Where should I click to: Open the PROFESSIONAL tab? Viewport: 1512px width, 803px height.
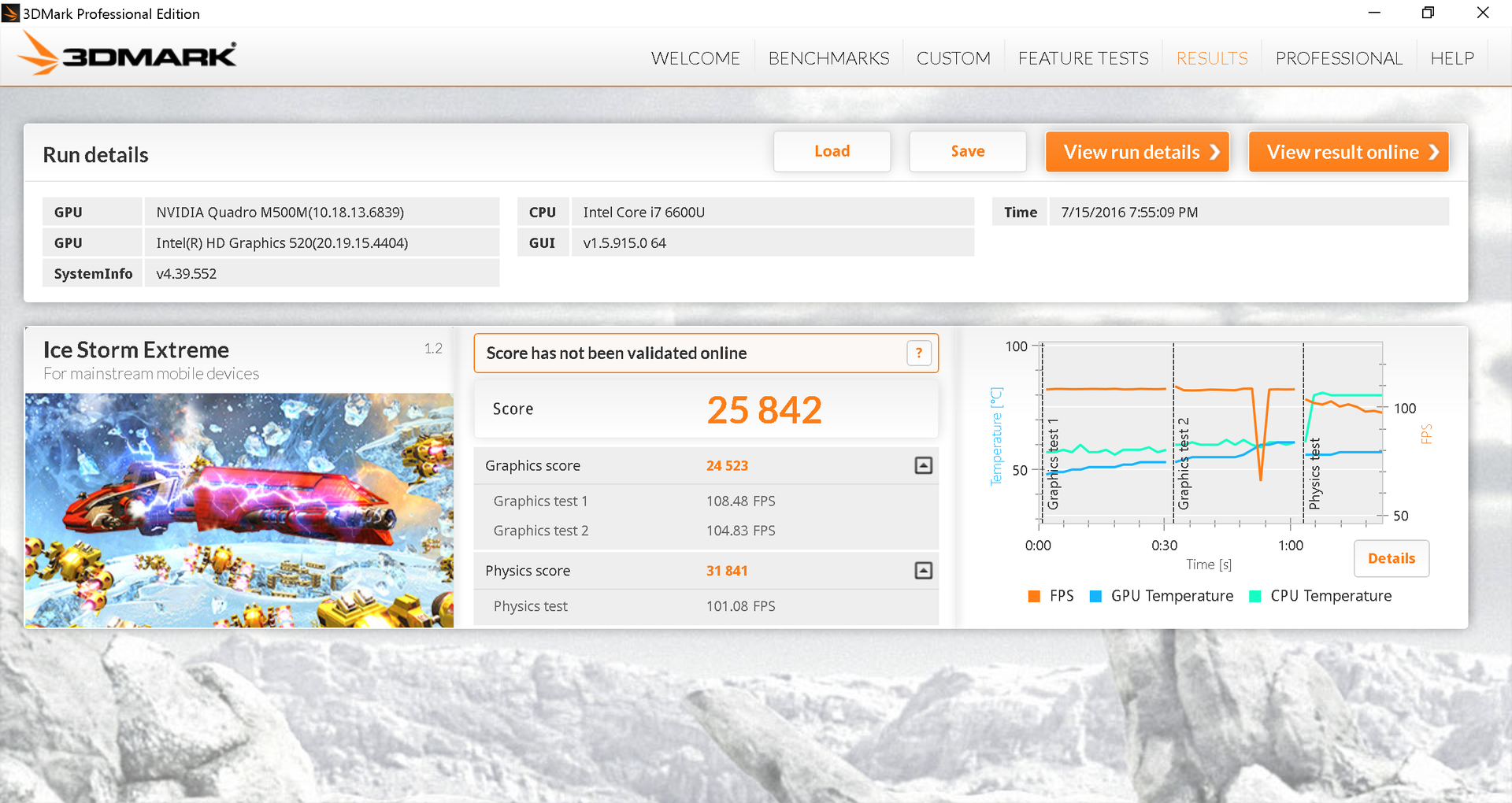coord(1339,58)
